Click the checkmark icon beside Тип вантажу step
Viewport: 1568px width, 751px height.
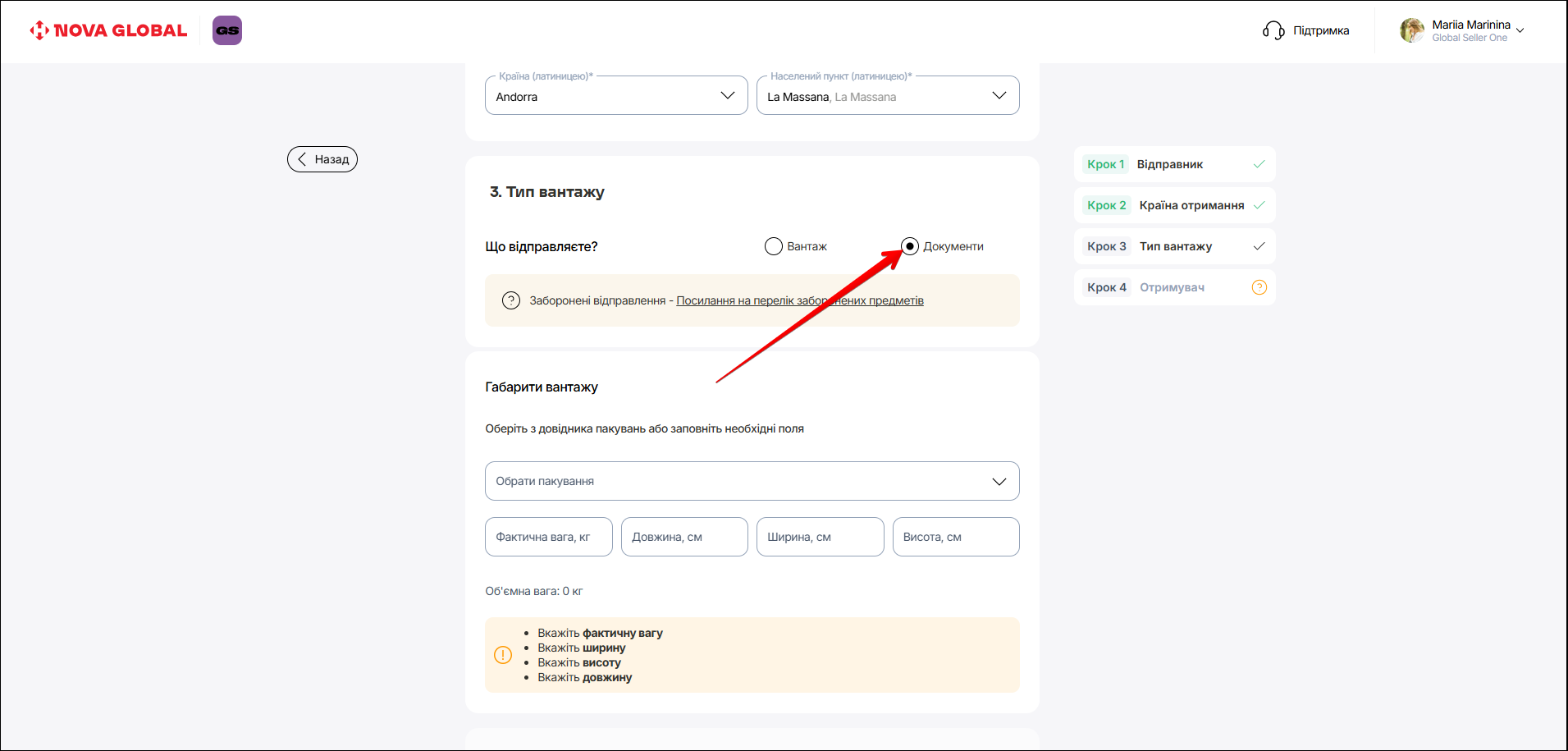(1259, 246)
